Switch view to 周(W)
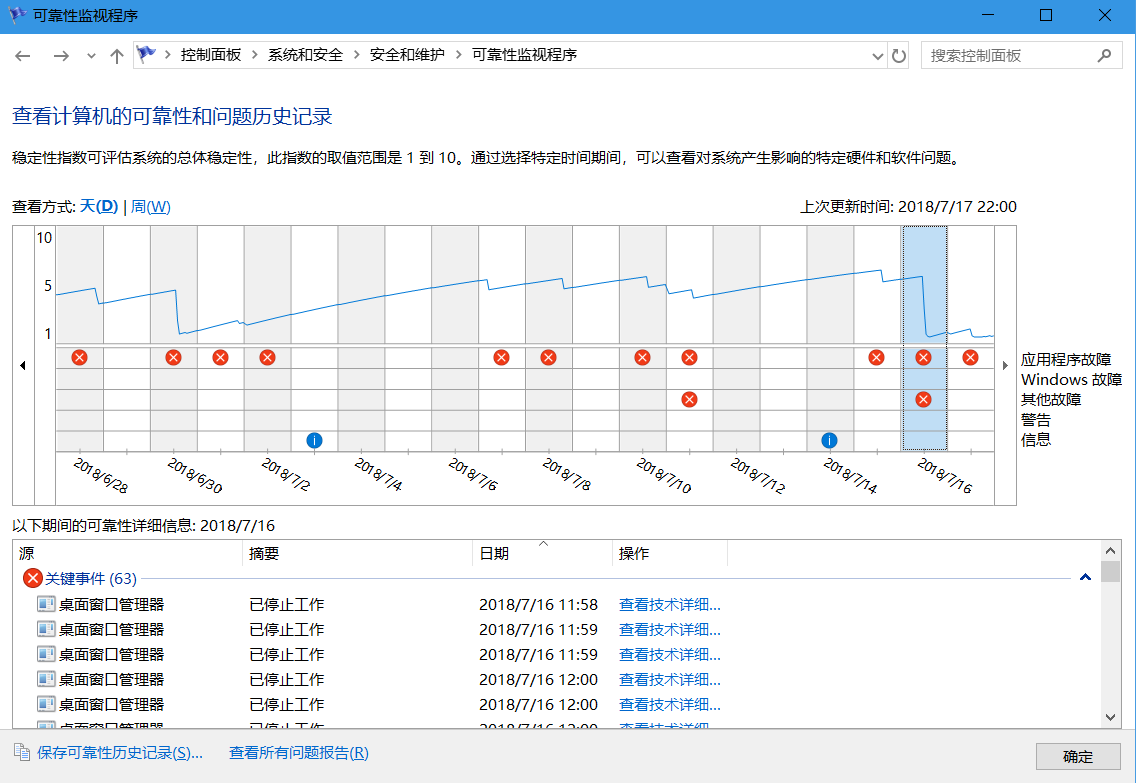The height and width of the screenshot is (783, 1136). pyautogui.click(x=151, y=206)
